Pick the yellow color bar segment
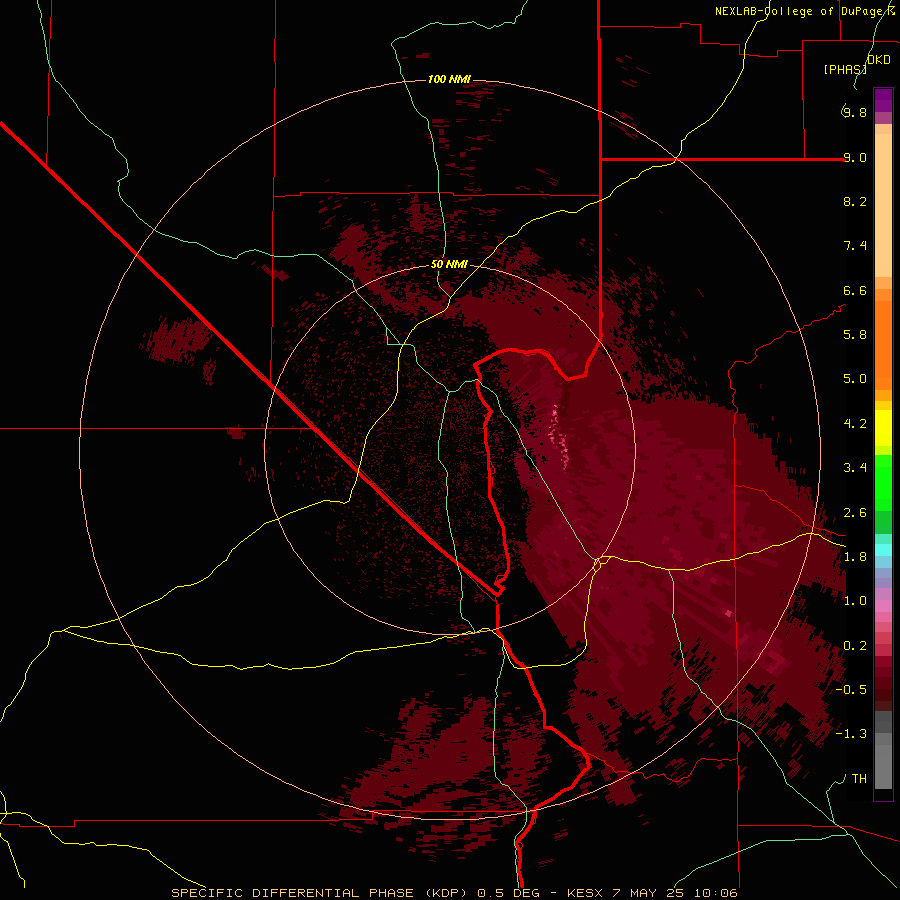Image resolution: width=900 pixels, height=900 pixels. click(x=883, y=428)
